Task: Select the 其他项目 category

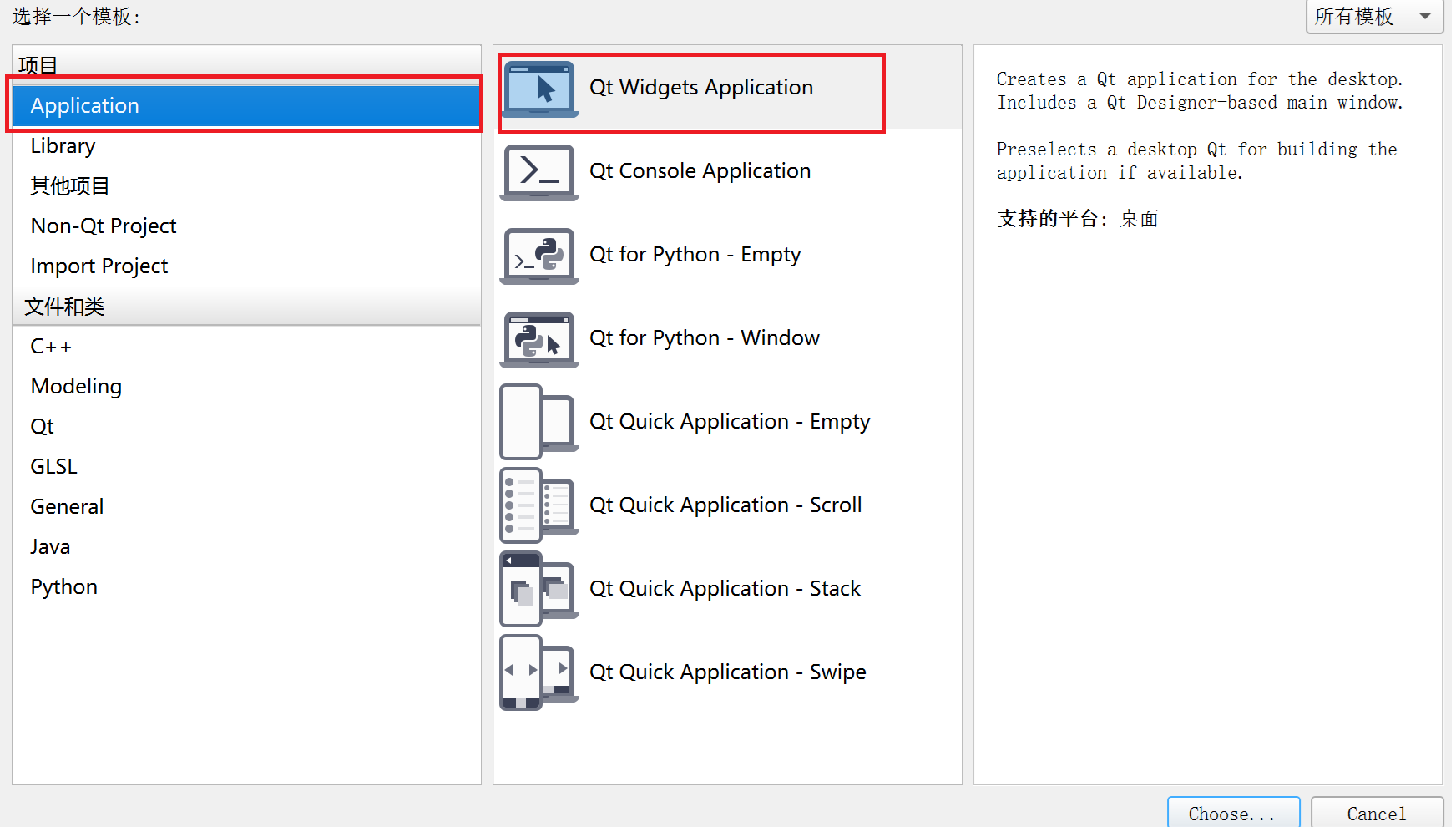Action: coord(247,186)
